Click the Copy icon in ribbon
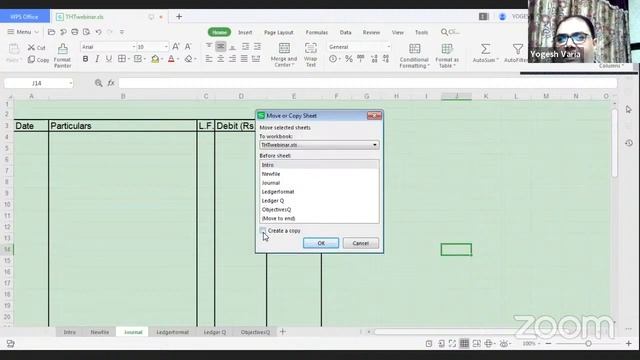This screenshot has height=360, width=640. 31,60
